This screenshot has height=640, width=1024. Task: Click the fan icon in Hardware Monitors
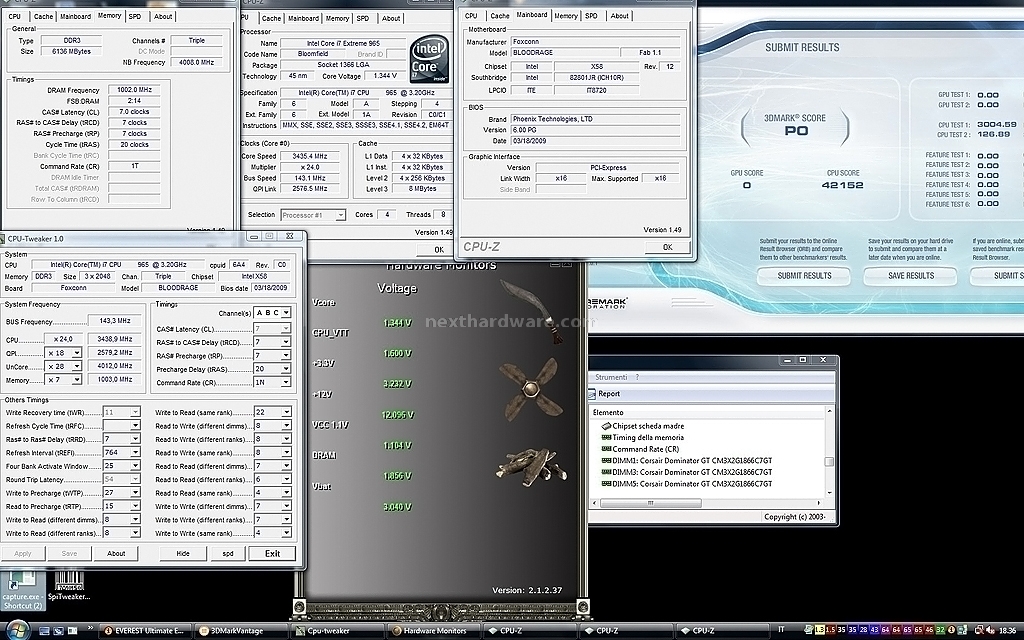[530, 389]
